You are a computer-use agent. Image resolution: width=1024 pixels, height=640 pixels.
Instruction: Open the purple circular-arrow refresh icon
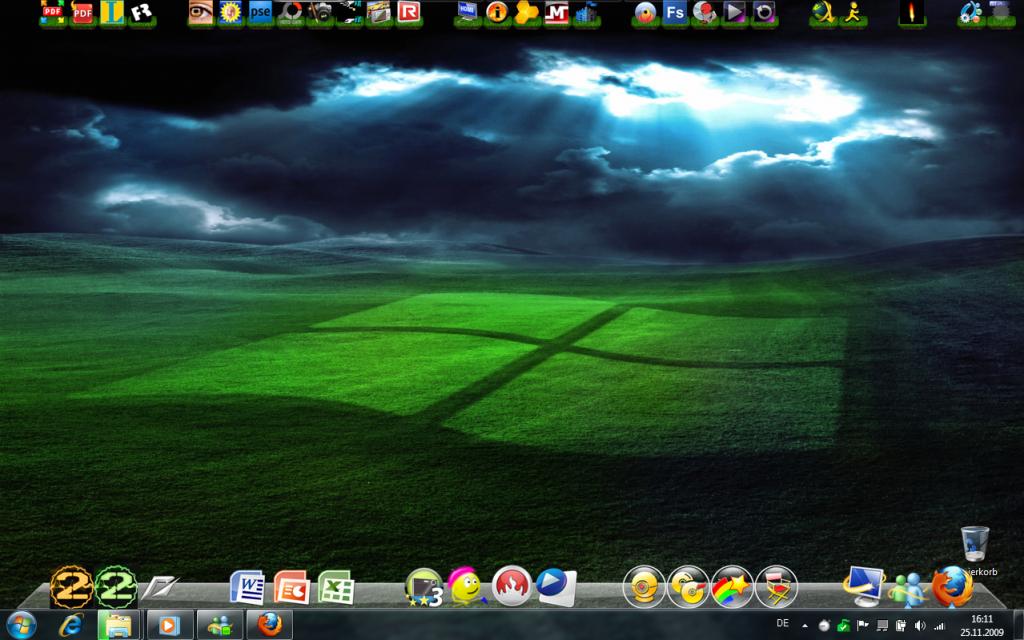click(763, 12)
